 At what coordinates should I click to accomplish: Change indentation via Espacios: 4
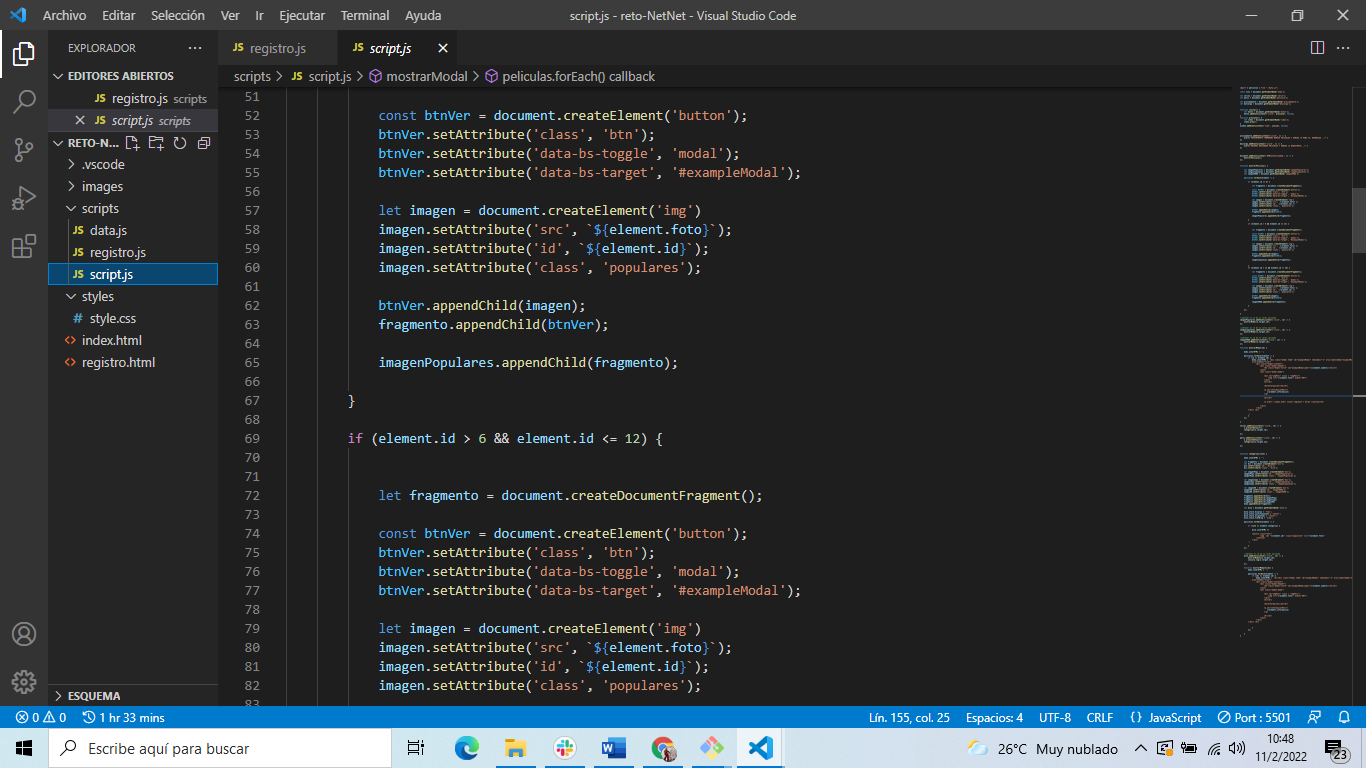coord(994,717)
